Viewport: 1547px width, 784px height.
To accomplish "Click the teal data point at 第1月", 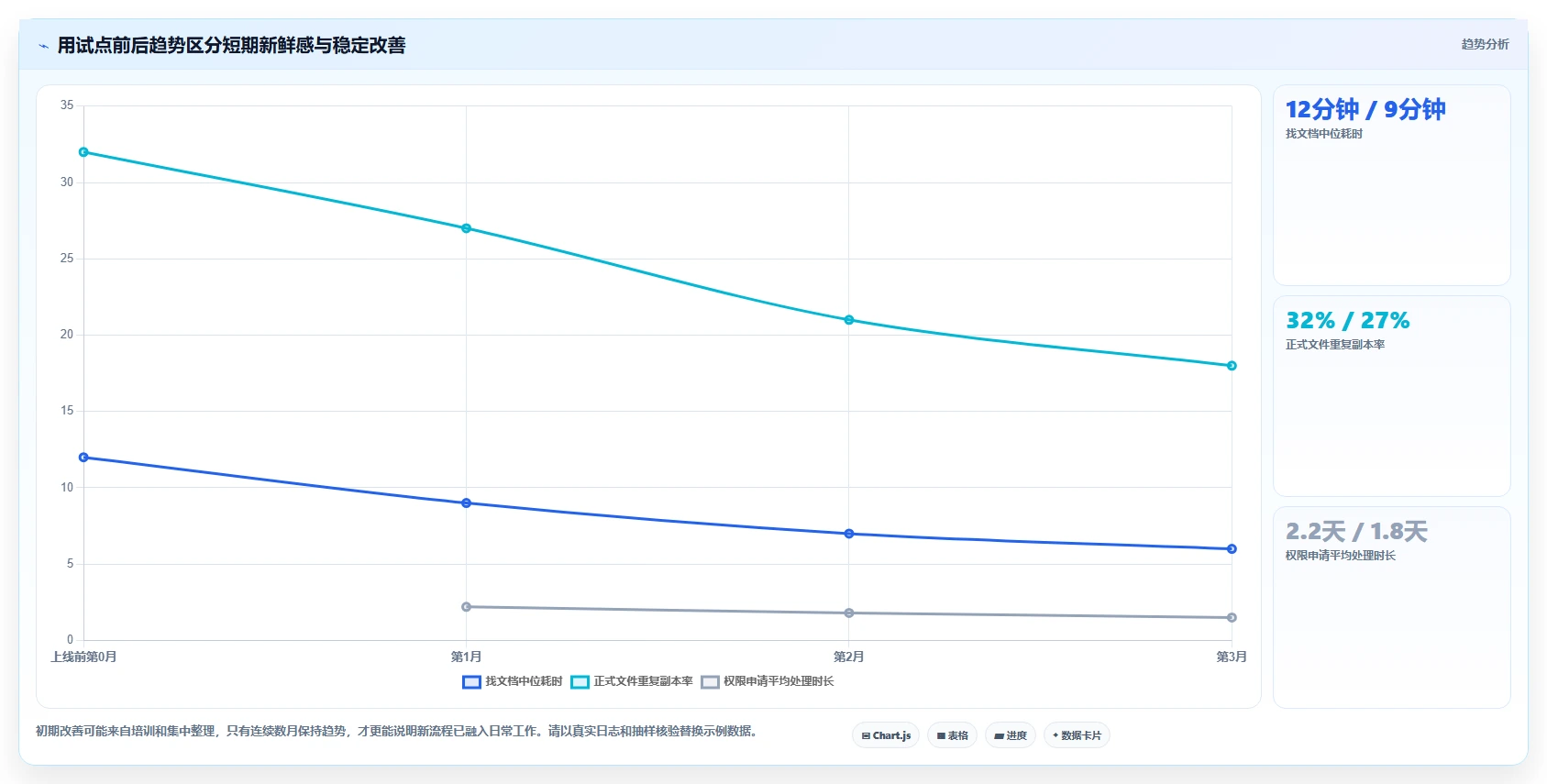I will point(466,228).
